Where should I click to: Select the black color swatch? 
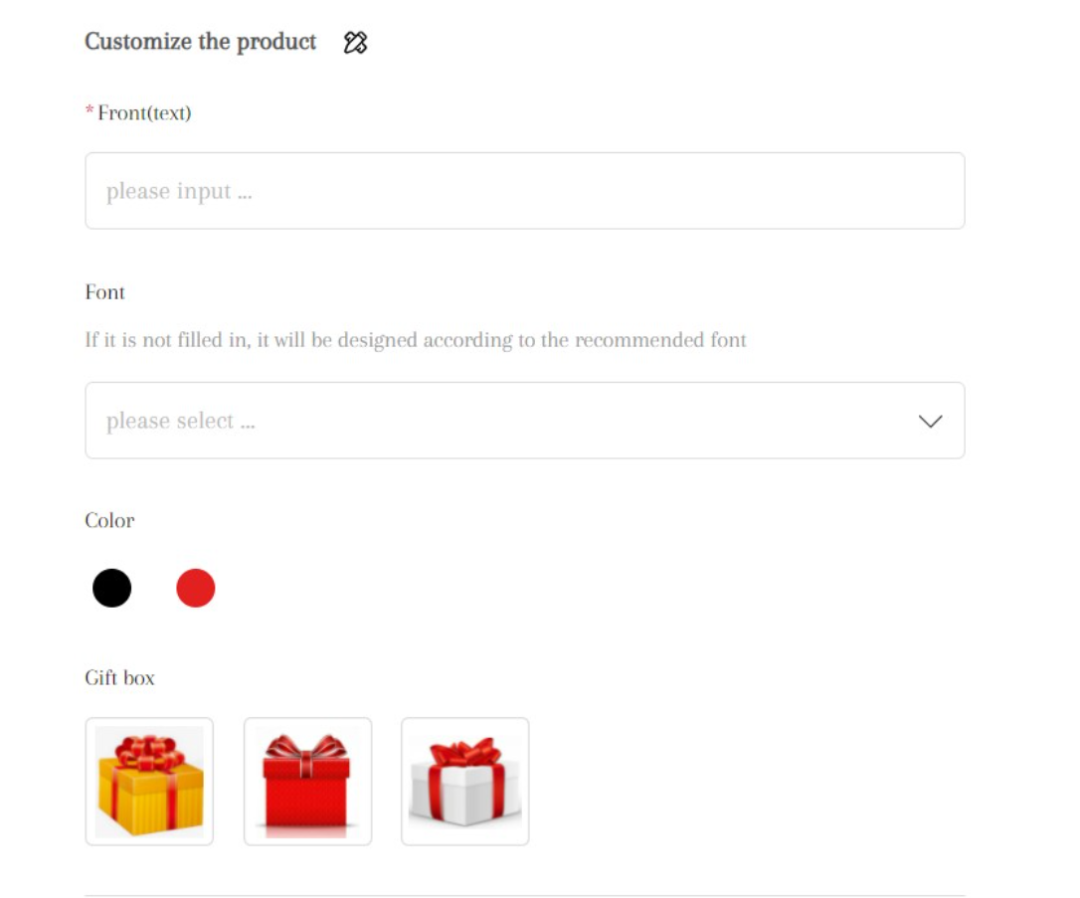[112, 588]
